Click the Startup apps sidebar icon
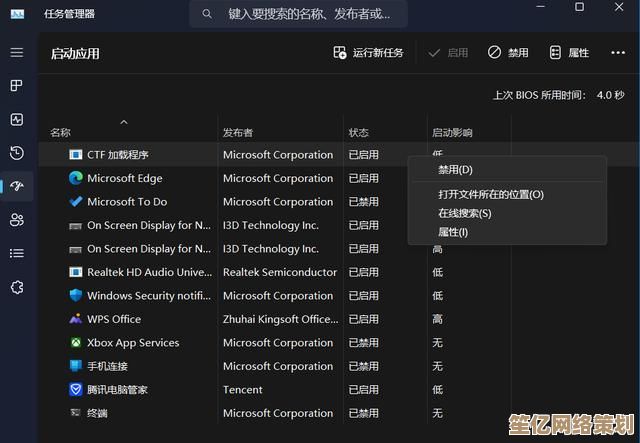 (x=17, y=186)
